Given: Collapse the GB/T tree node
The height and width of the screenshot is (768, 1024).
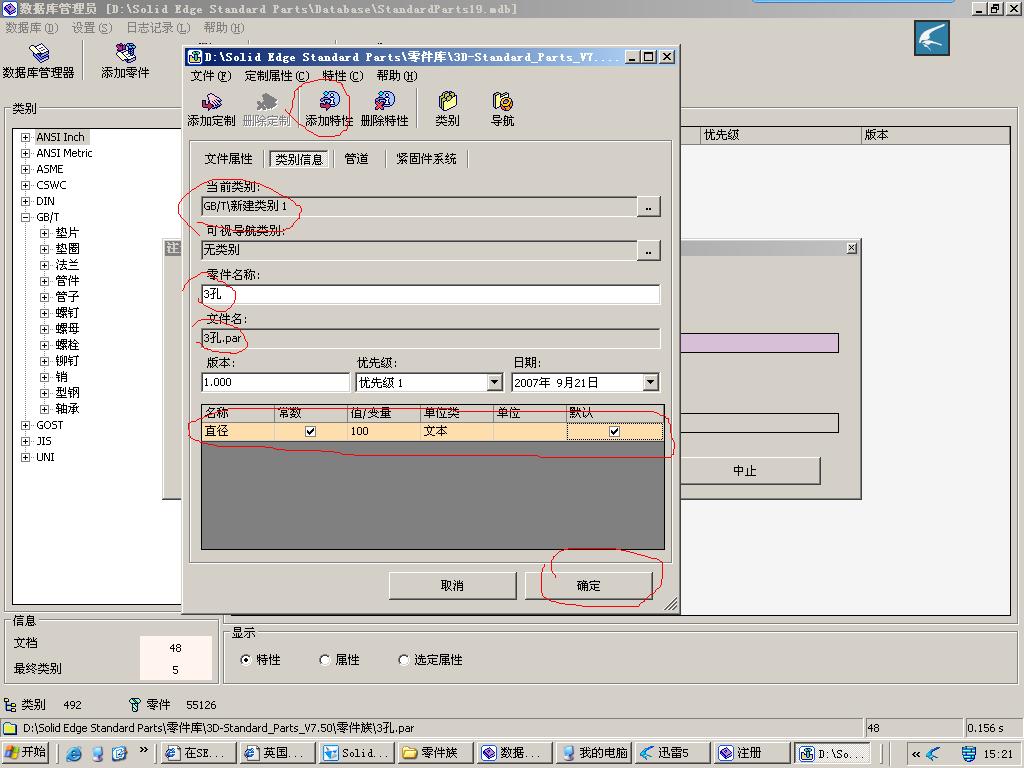Looking at the screenshot, I should point(25,217).
